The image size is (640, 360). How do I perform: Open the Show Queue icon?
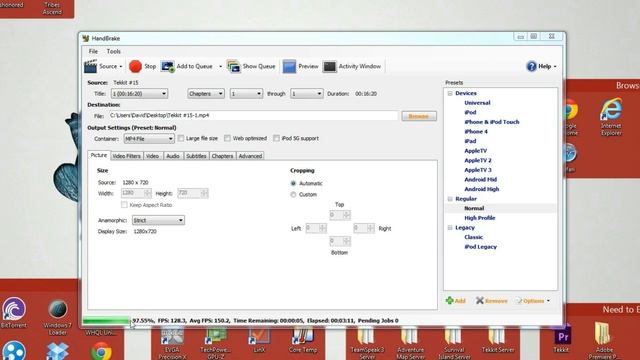point(233,67)
